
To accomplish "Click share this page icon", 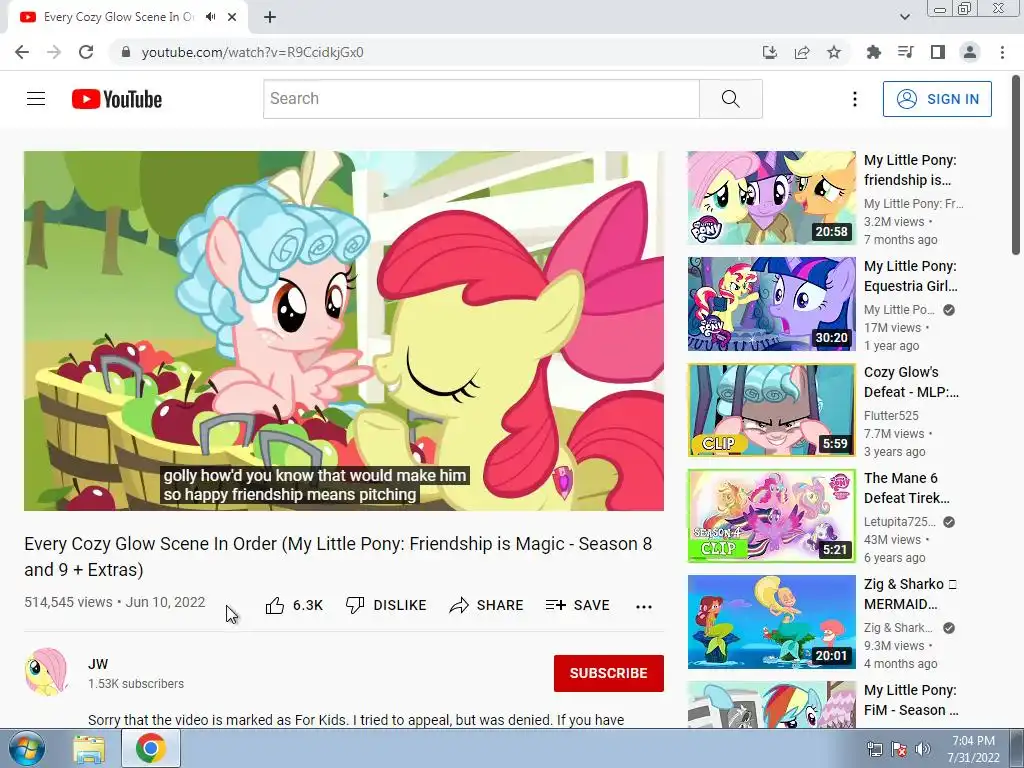I will 802,52.
